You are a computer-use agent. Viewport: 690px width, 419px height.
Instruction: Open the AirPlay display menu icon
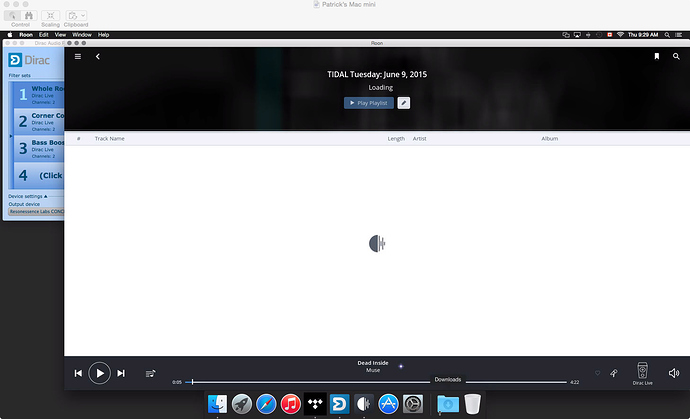pyautogui.click(x=578, y=35)
